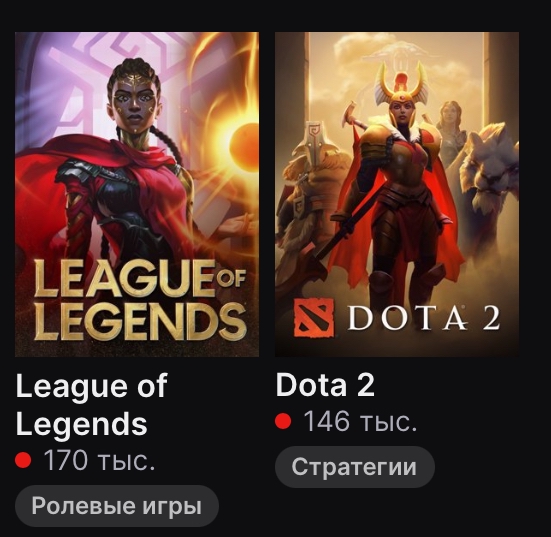
Task: Click the glowing sun orb on League cover
Action: (244, 144)
